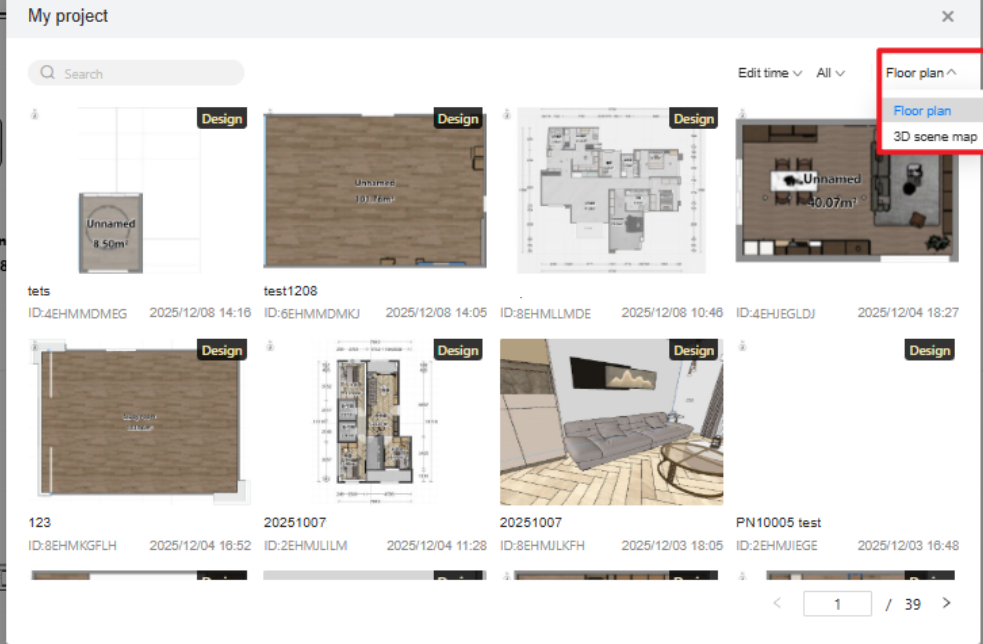Open floor plan thumbnail with ID 8EHMLLMDE
Viewport: 983px width, 644px height.
(x=611, y=190)
